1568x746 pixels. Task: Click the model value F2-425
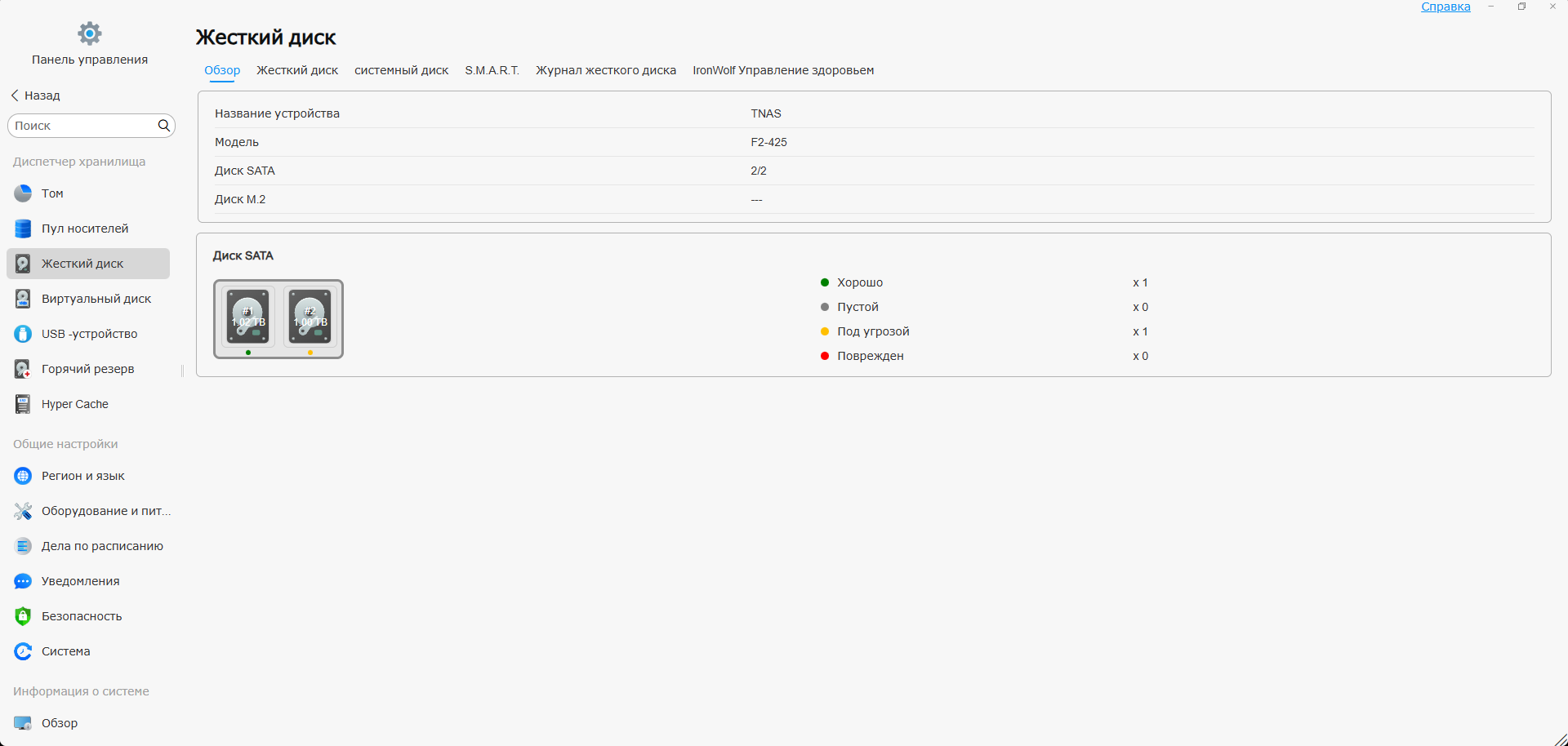coord(769,142)
